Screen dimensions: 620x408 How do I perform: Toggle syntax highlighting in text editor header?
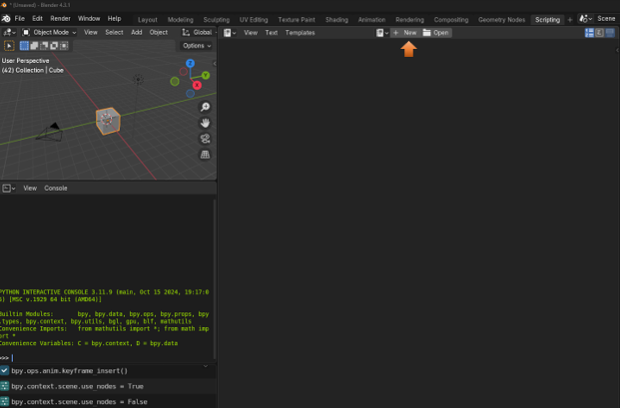pyautogui.click(x=609, y=33)
